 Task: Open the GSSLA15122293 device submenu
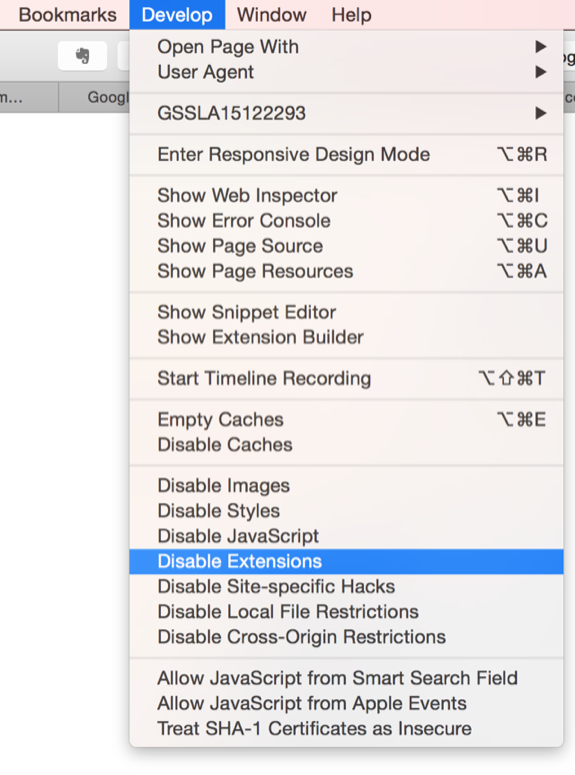[x=346, y=113]
